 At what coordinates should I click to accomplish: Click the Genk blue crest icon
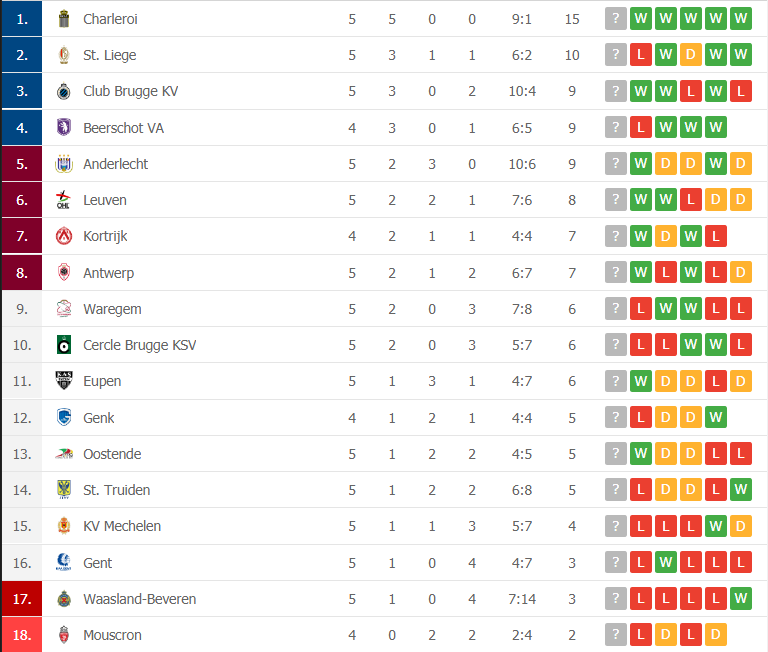pos(64,417)
